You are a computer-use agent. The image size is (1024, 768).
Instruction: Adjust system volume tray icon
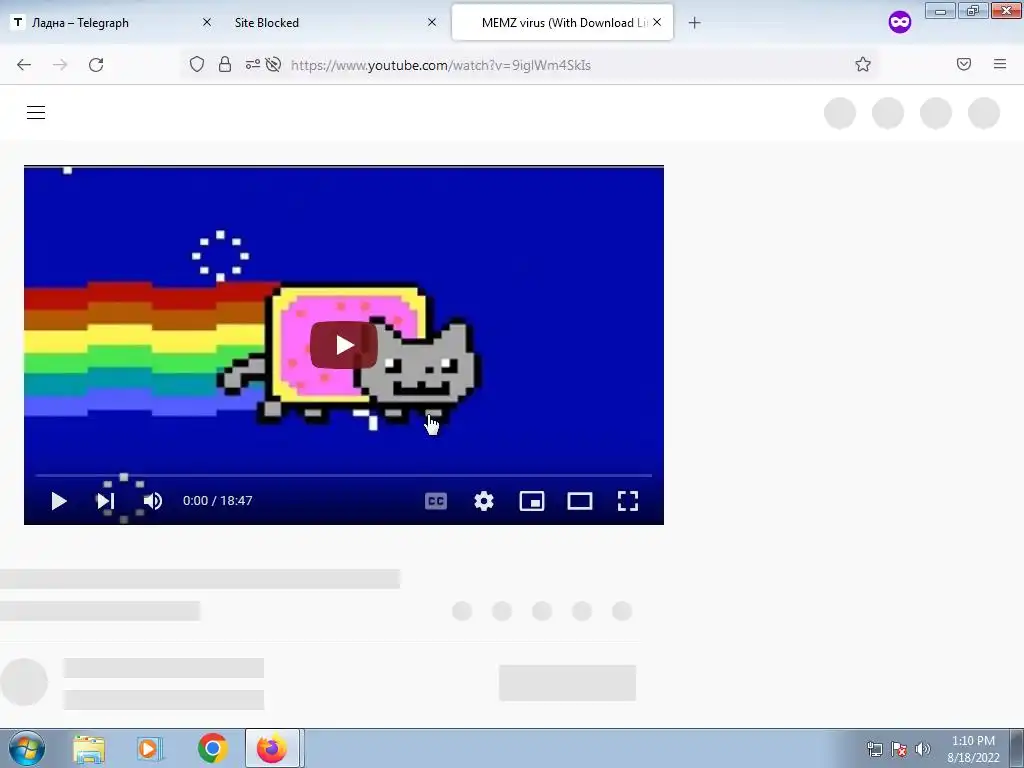point(923,749)
